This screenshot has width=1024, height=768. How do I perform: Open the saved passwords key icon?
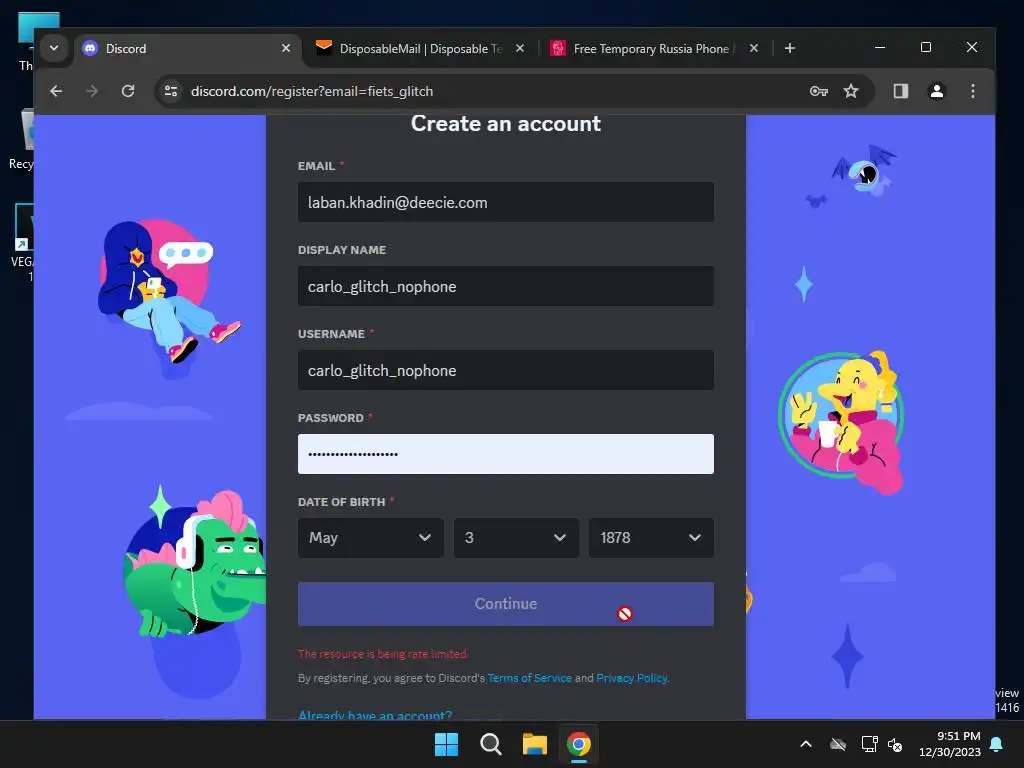click(818, 91)
